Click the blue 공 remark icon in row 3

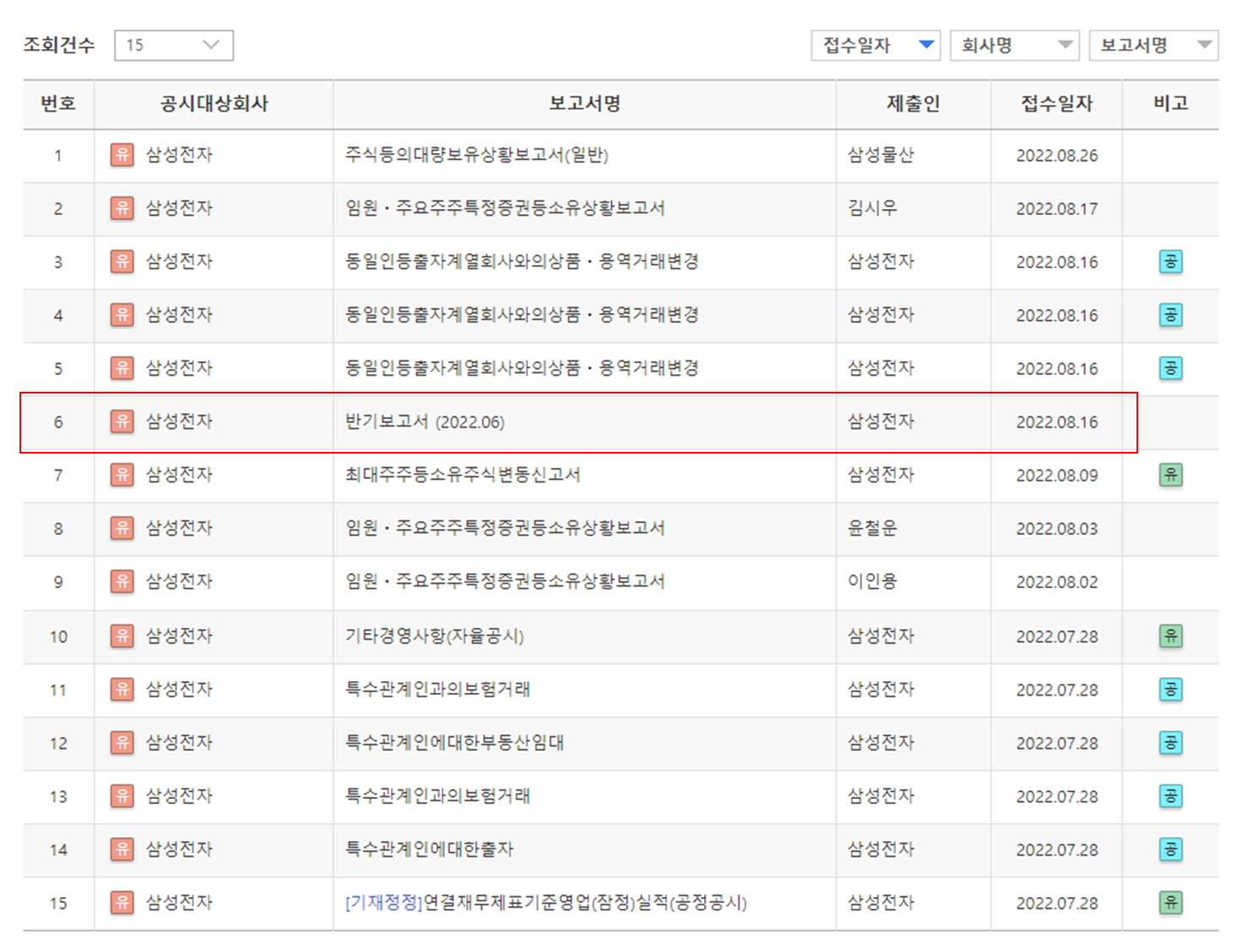(x=1170, y=261)
